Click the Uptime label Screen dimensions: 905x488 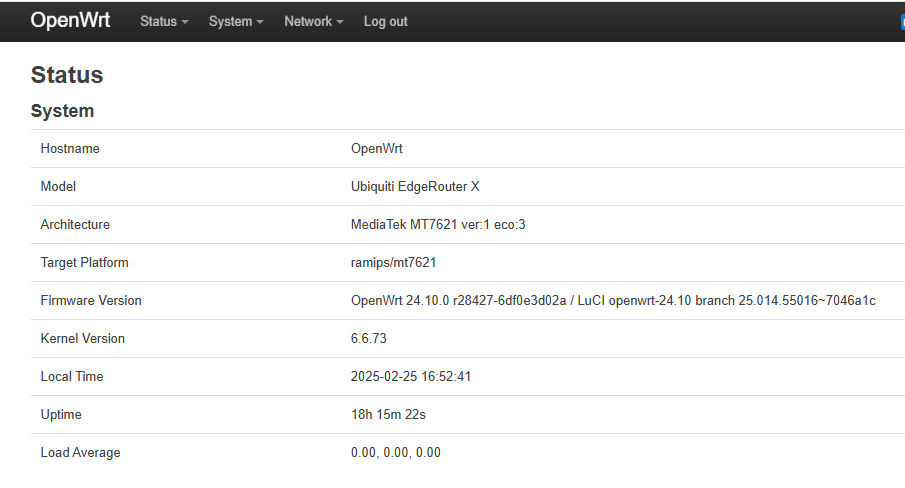61,415
